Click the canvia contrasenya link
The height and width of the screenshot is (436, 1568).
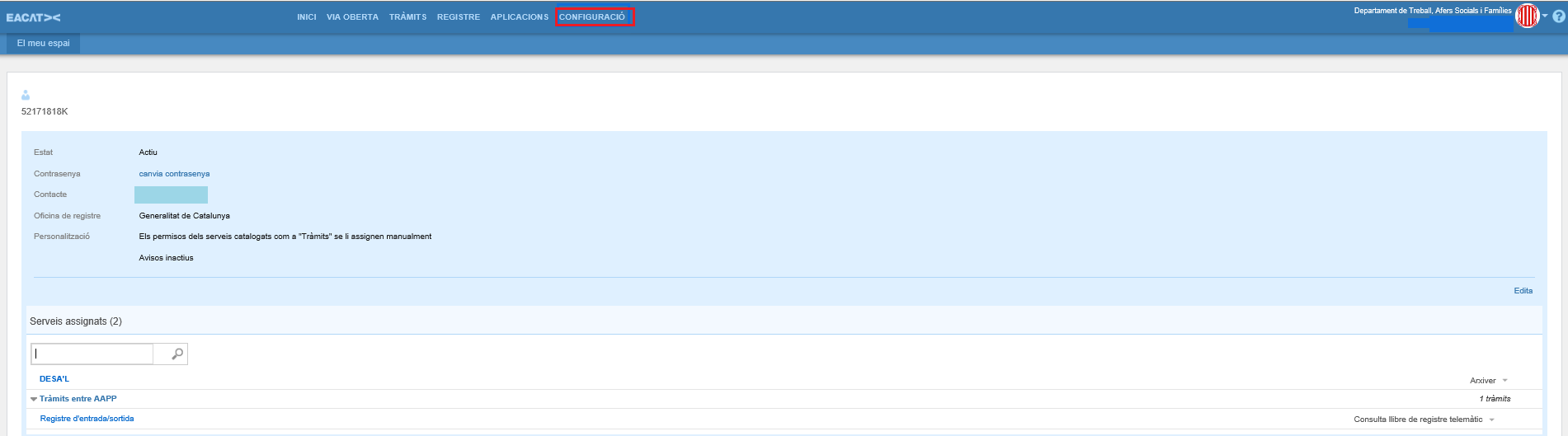[174, 174]
